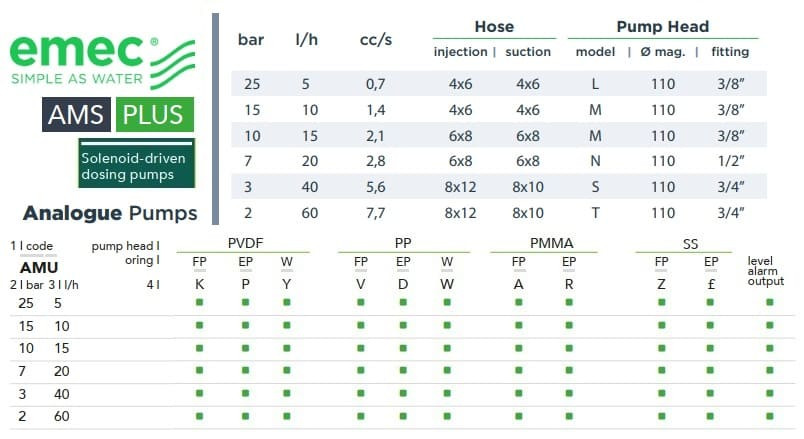Click the AMU code label
The height and width of the screenshot is (439, 804).
pos(39,267)
